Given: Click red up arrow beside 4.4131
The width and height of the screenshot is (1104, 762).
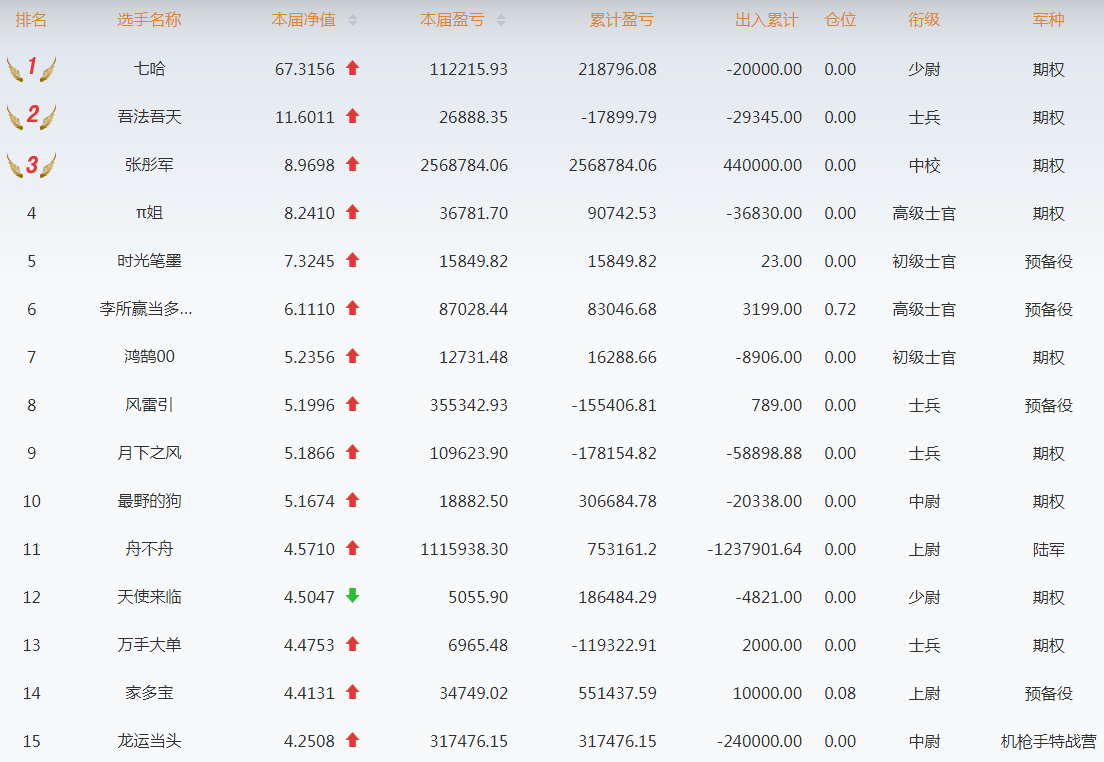Looking at the screenshot, I should click(353, 692).
